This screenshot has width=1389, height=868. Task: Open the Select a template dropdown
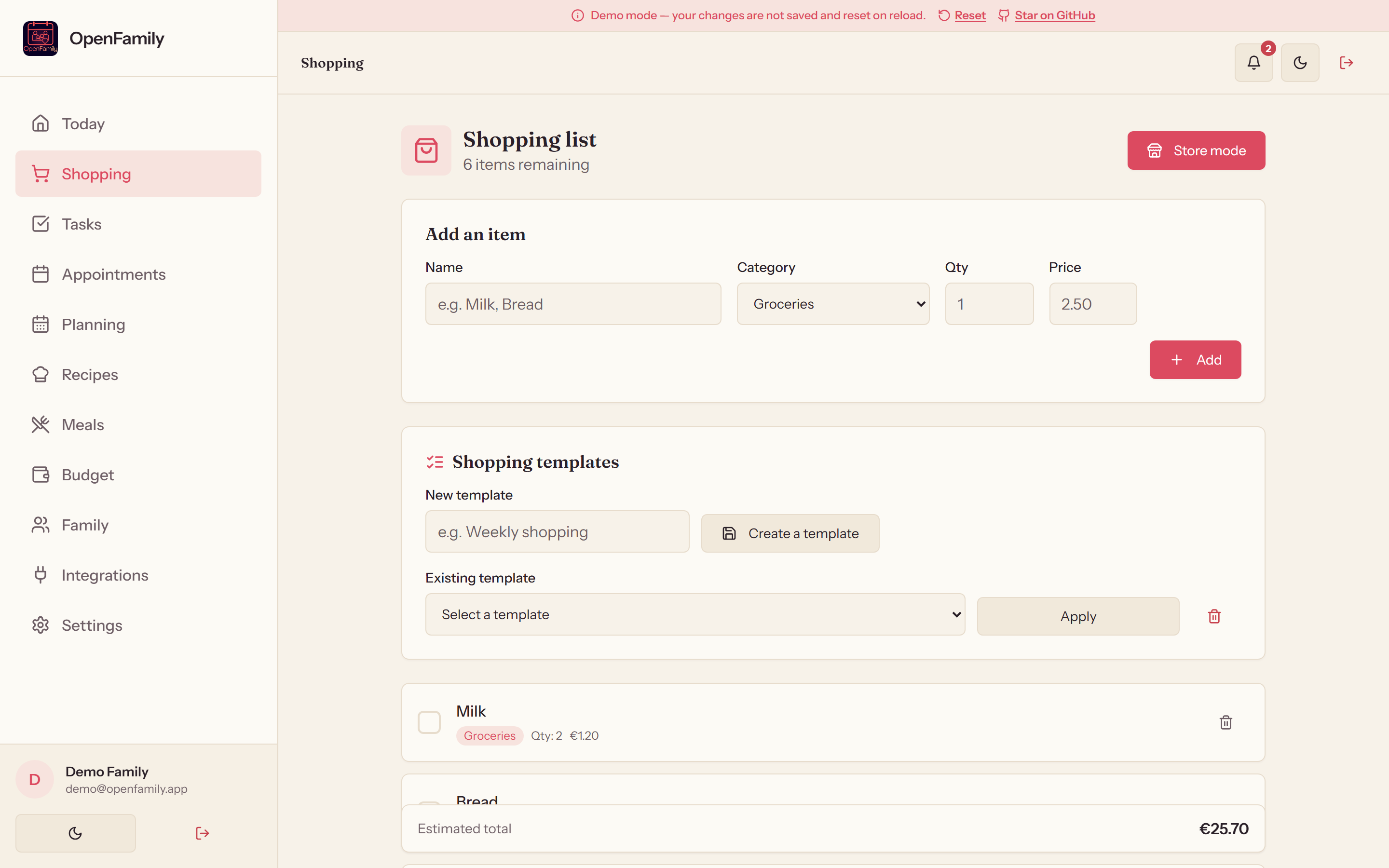(694, 614)
